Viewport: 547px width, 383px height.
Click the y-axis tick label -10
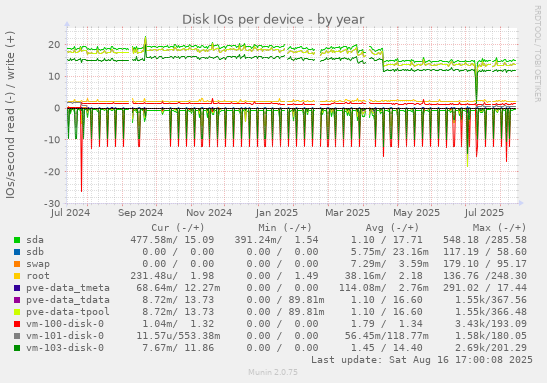pyautogui.click(x=52, y=140)
